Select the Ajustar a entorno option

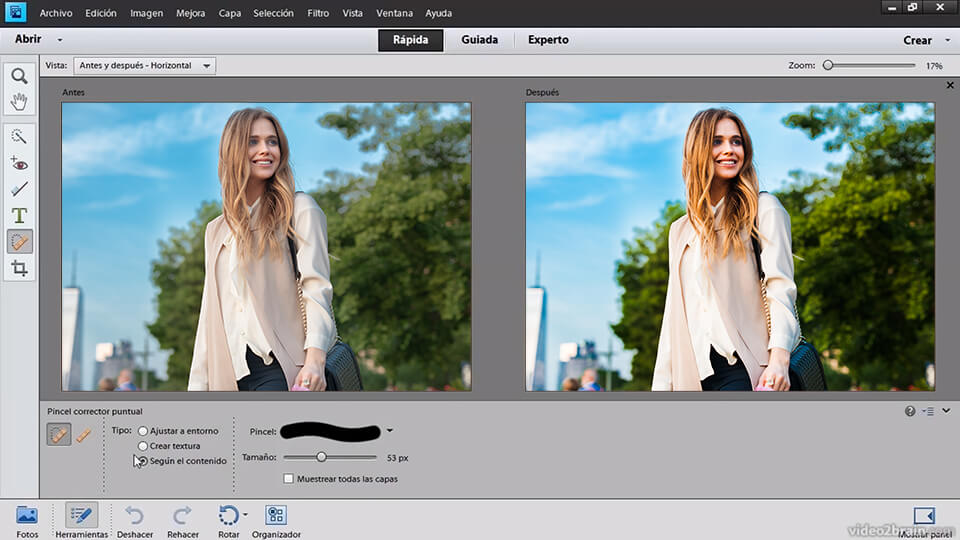tap(143, 431)
